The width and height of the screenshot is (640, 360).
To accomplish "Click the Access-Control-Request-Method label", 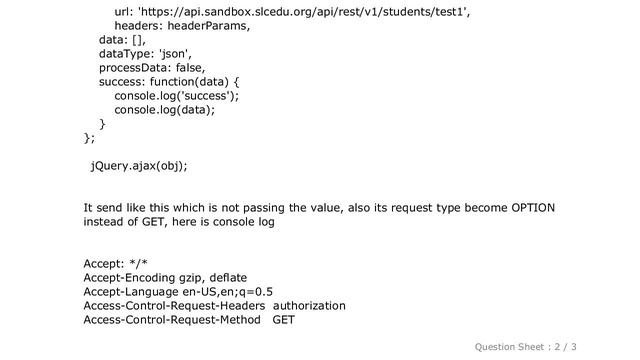I will pos(172,320).
